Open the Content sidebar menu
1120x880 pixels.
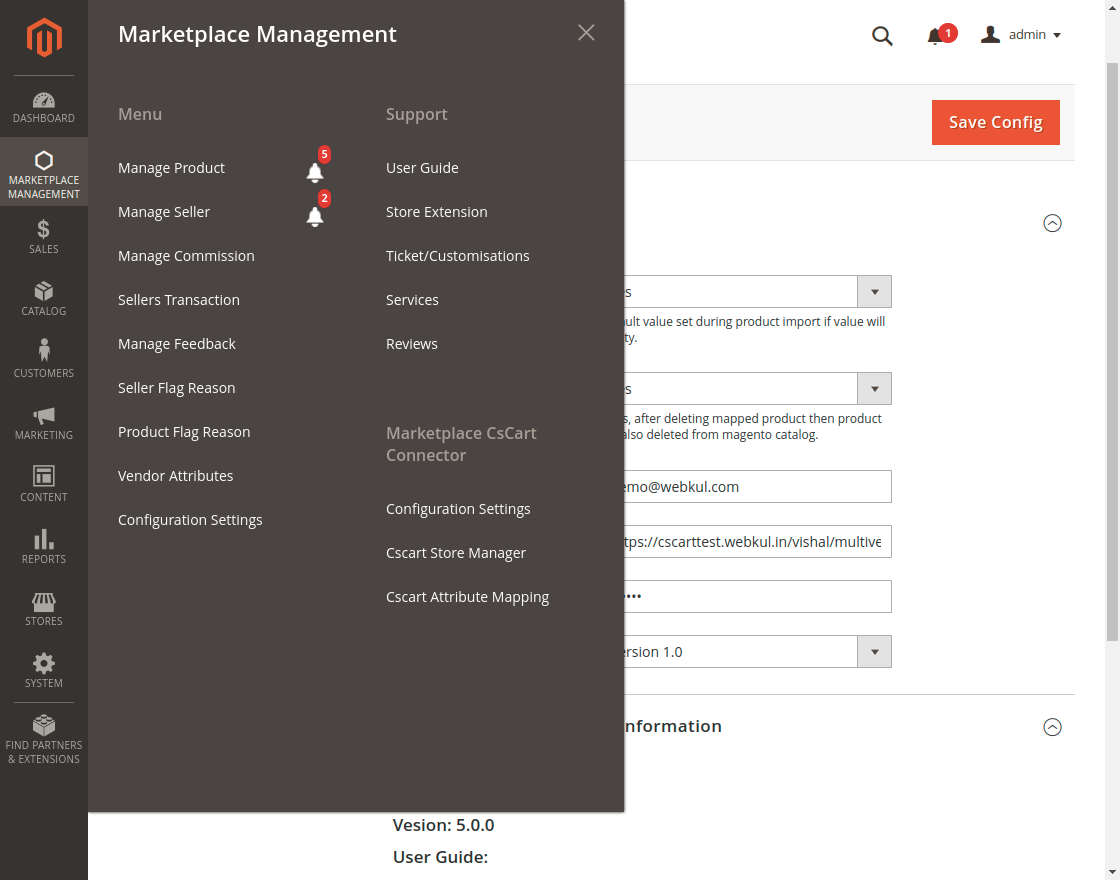(x=44, y=485)
